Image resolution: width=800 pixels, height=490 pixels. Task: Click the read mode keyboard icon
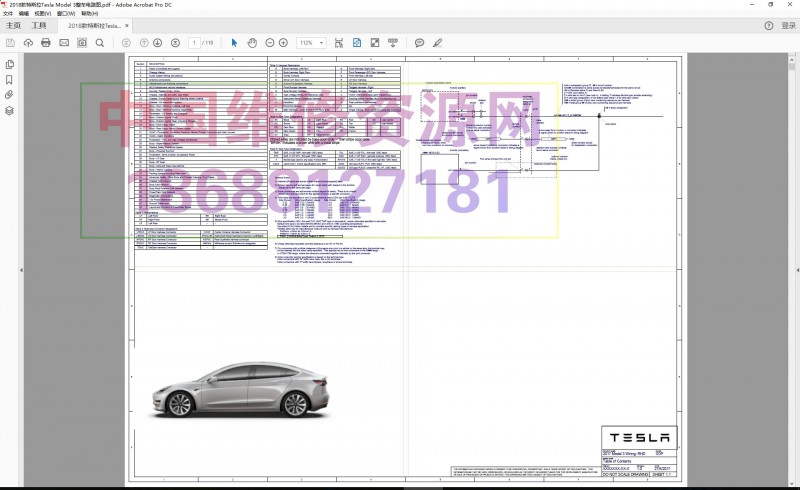click(x=393, y=43)
